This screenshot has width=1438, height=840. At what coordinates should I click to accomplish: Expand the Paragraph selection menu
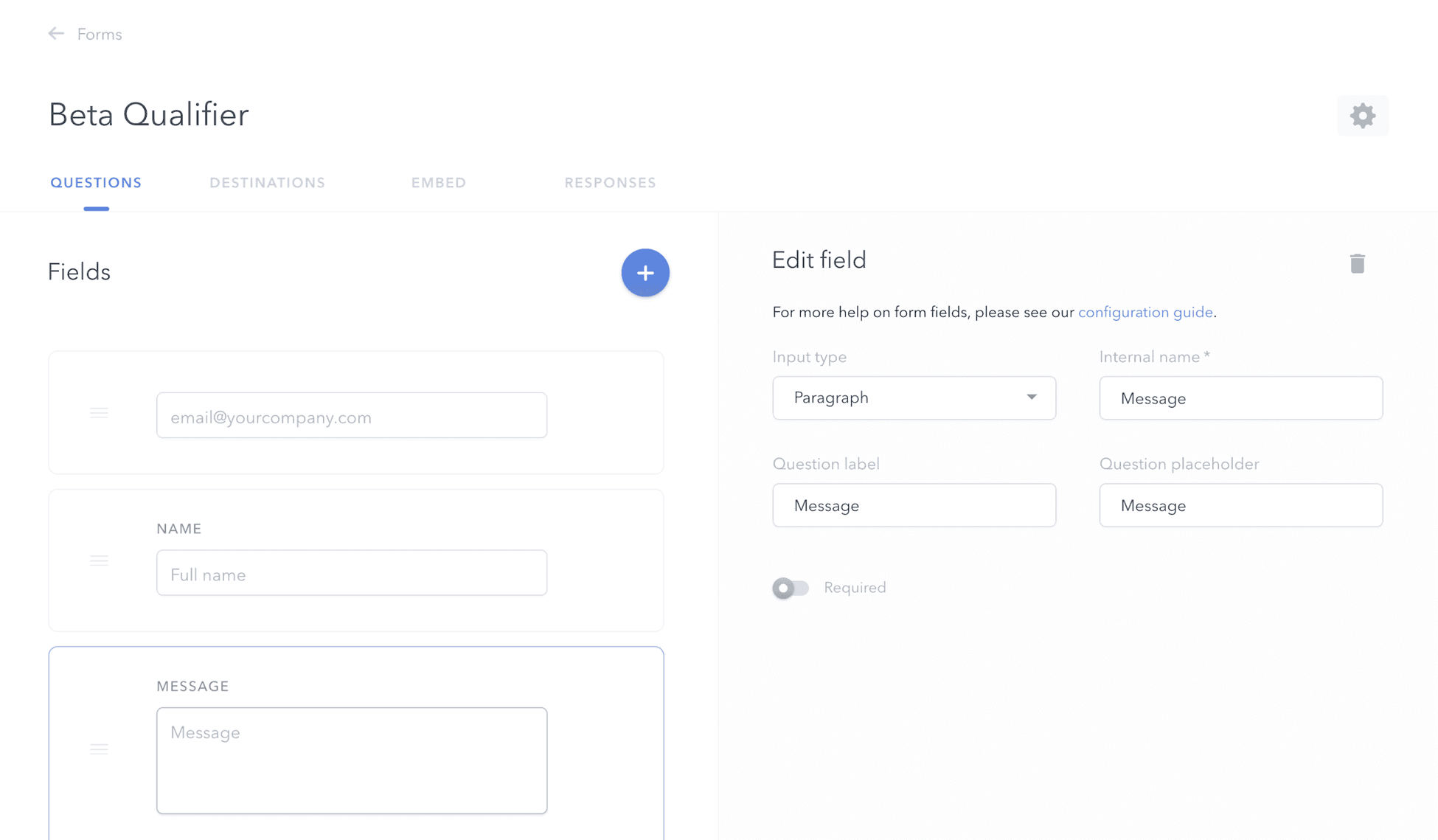914,398
